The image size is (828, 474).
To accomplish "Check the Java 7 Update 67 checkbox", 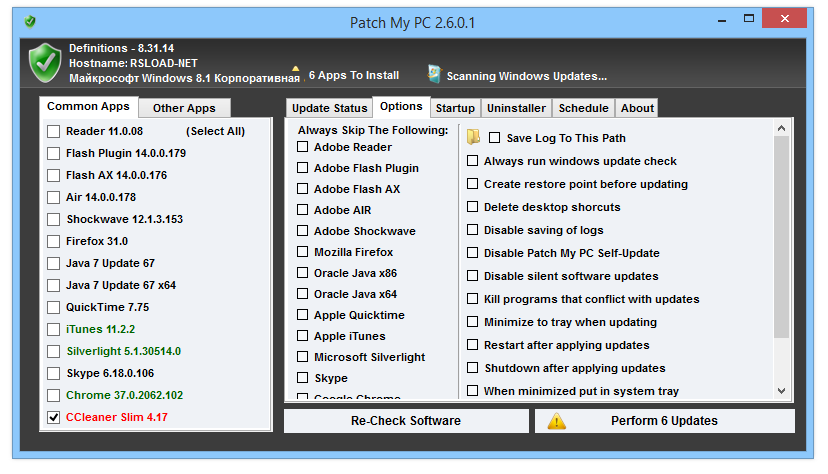I will point(53,263).
